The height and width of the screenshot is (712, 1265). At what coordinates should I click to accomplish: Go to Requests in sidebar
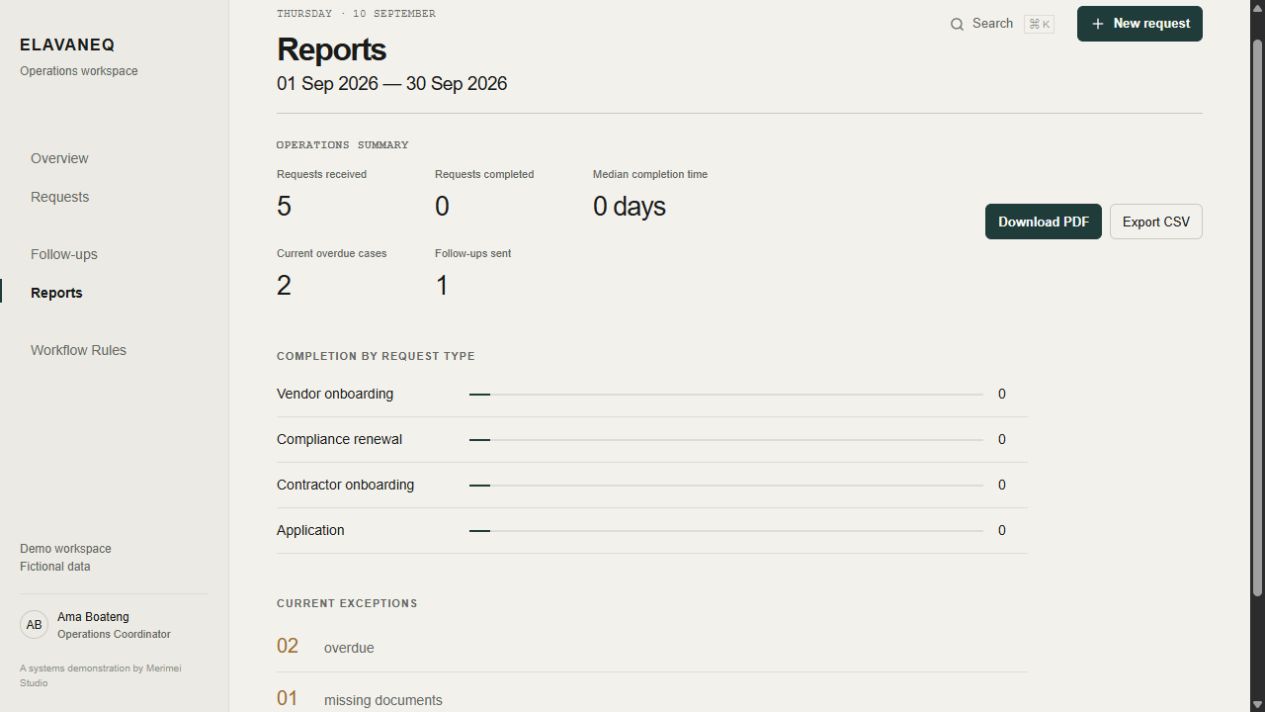(x=60, y=197)
